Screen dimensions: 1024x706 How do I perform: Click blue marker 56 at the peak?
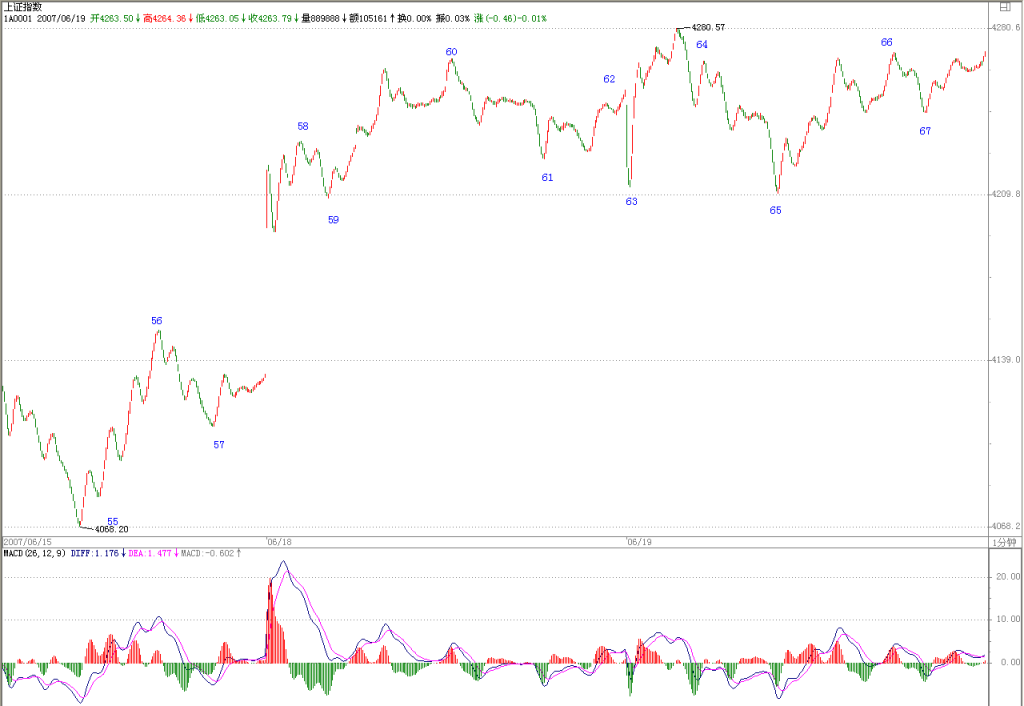(x=157, y=321)
